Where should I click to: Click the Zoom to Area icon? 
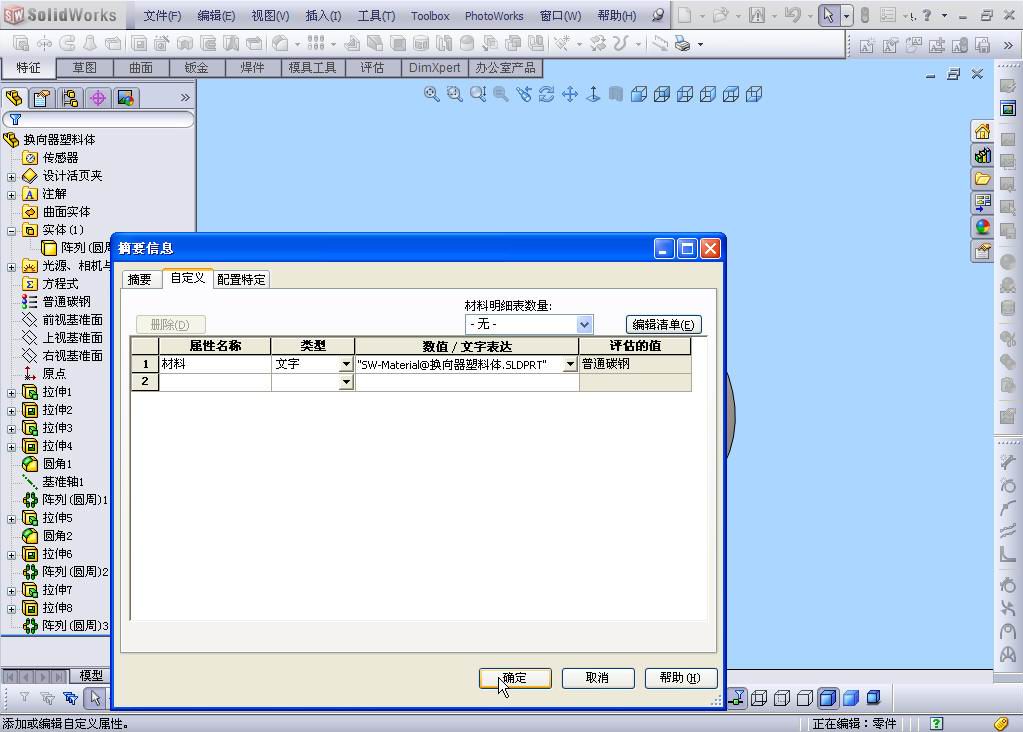tap(455, 94)
